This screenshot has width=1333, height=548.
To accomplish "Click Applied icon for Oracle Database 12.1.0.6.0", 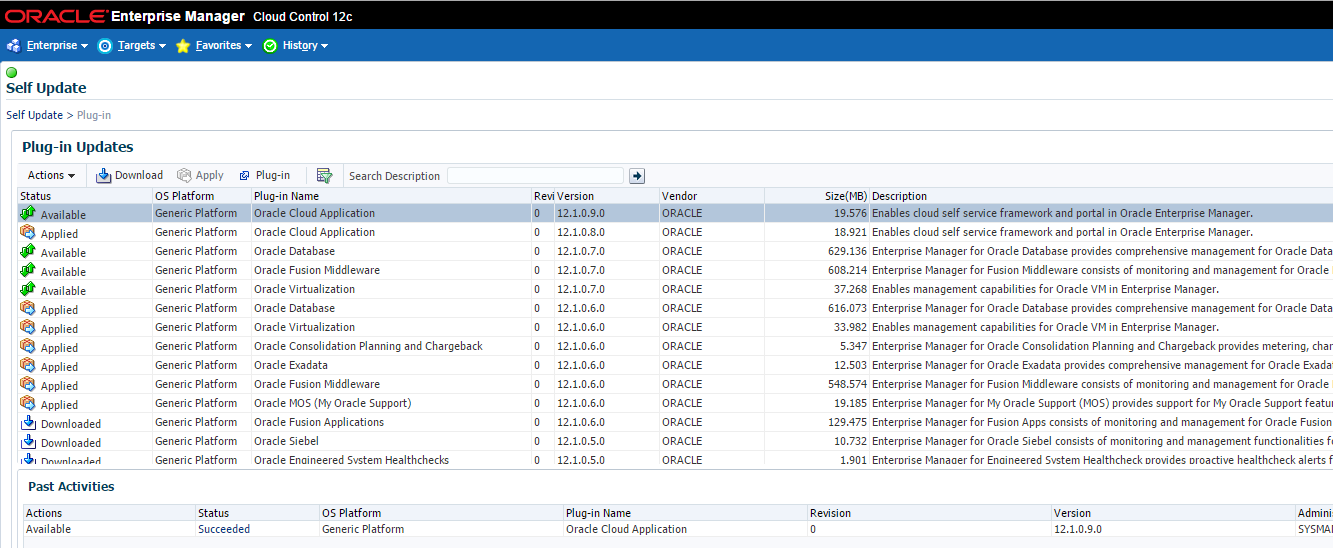I will 28,308.
